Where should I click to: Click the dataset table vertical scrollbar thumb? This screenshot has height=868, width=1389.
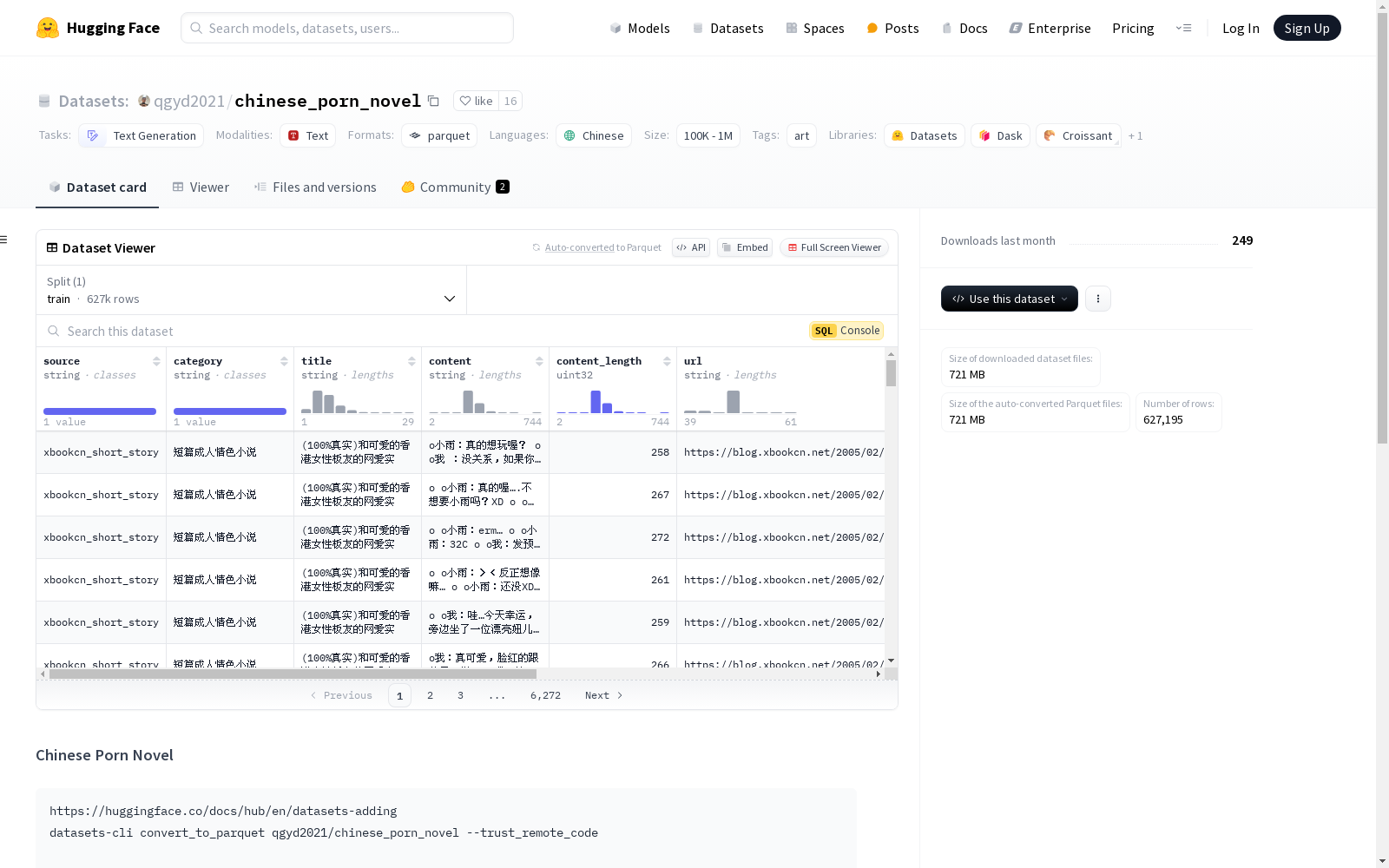pos(891,373)
